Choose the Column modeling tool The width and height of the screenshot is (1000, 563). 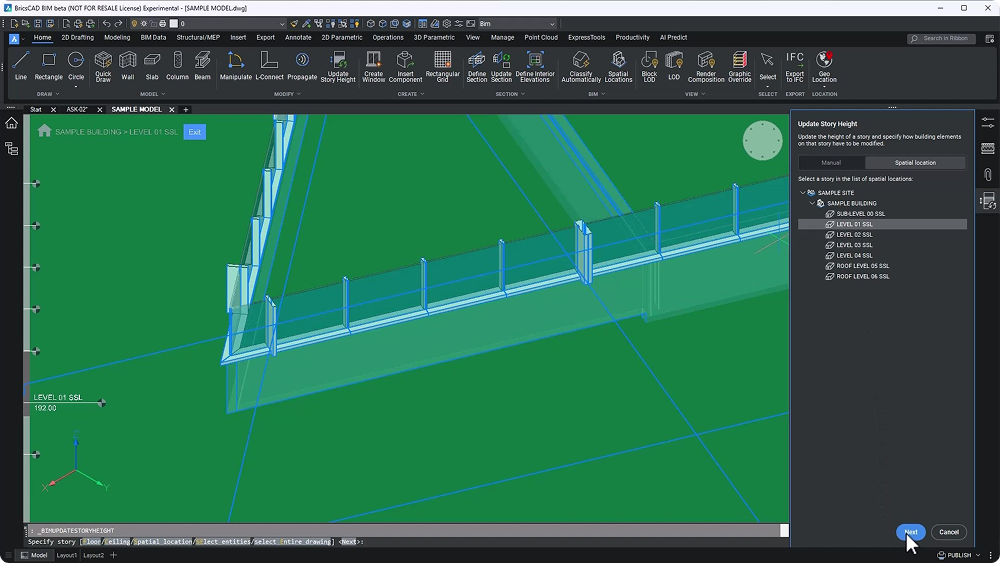tap(177, 66)
